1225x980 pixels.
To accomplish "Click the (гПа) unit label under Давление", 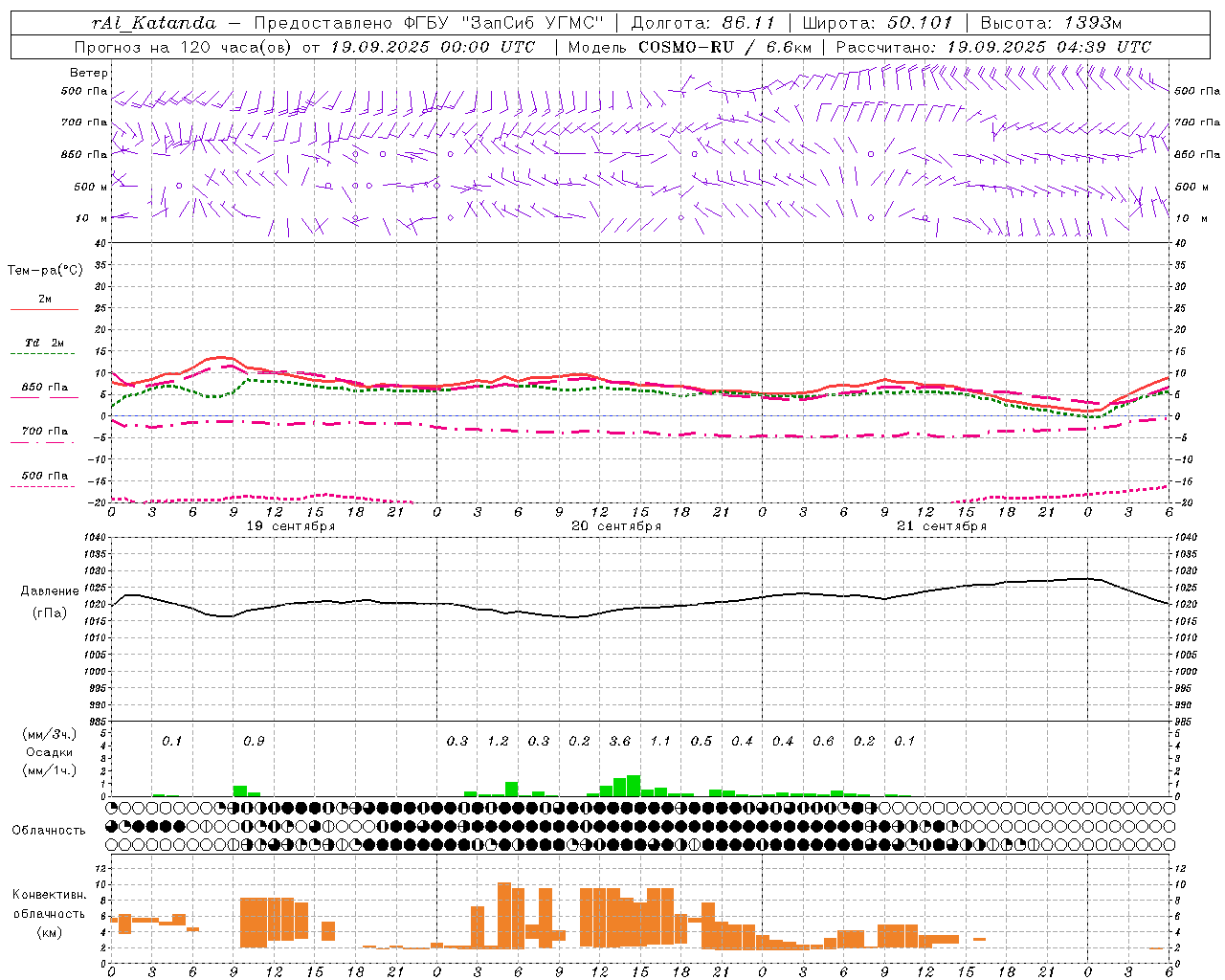I will (x=49, y=613).
